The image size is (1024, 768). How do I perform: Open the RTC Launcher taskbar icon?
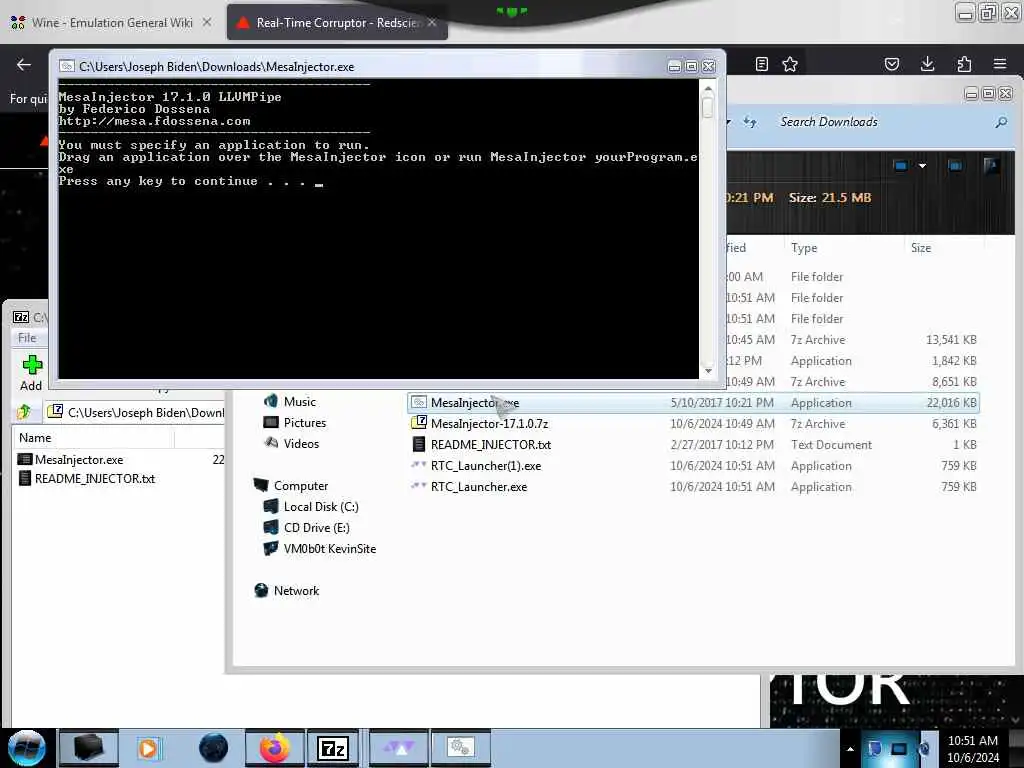point(398,748)
